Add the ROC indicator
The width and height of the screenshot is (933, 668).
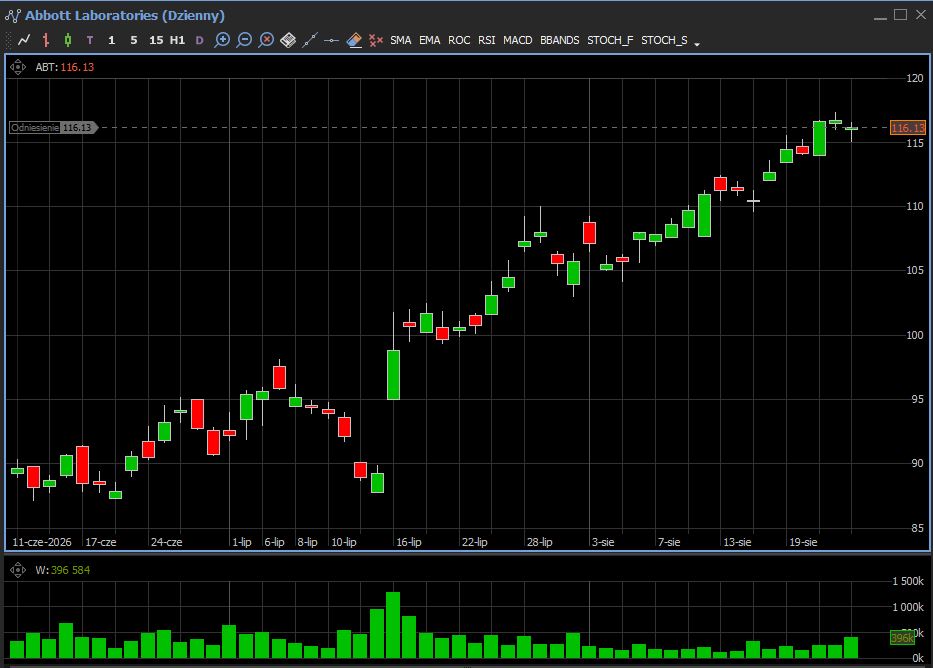[459, 40]
